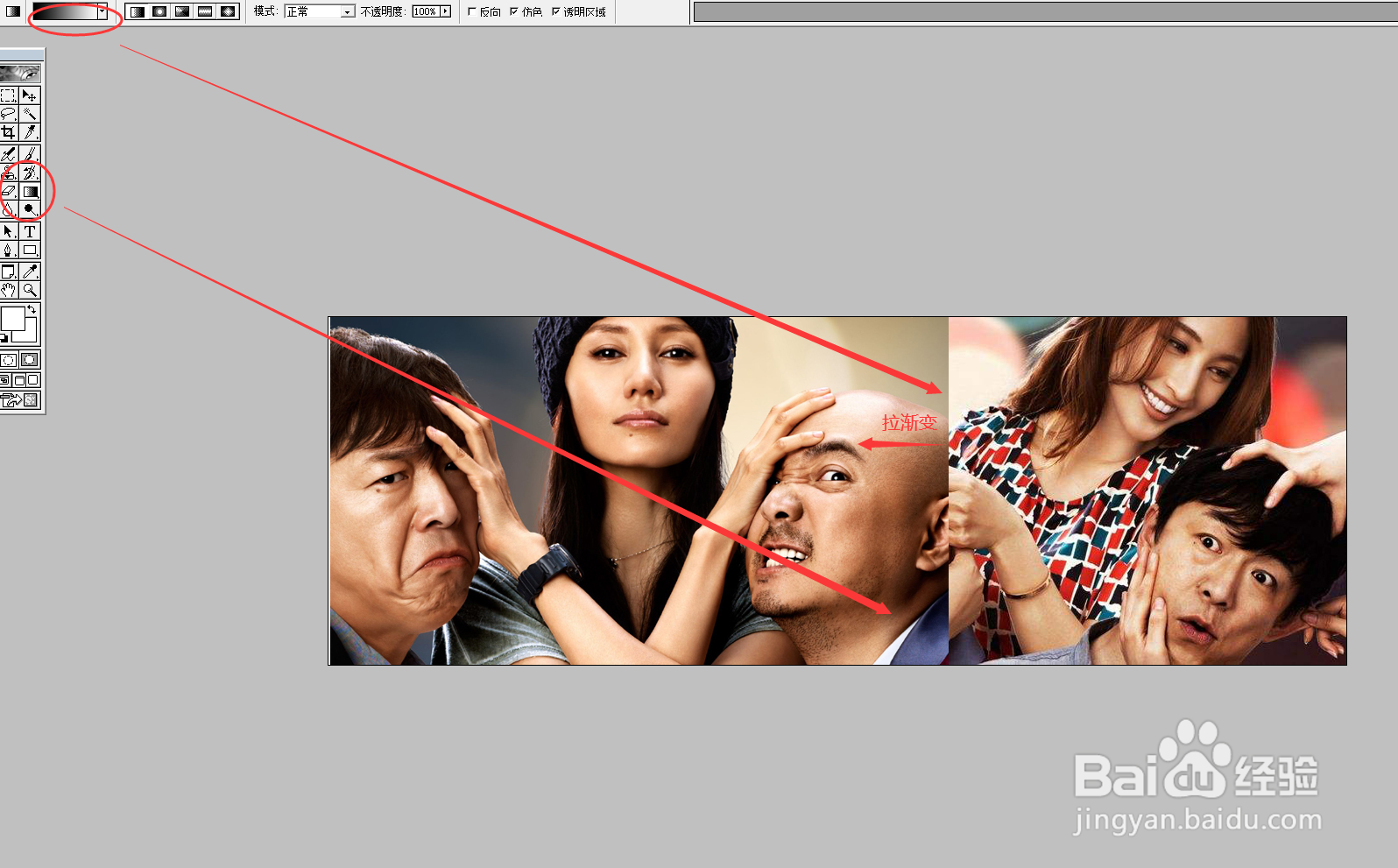Select the Lasso tool

(x=9, y=114)
